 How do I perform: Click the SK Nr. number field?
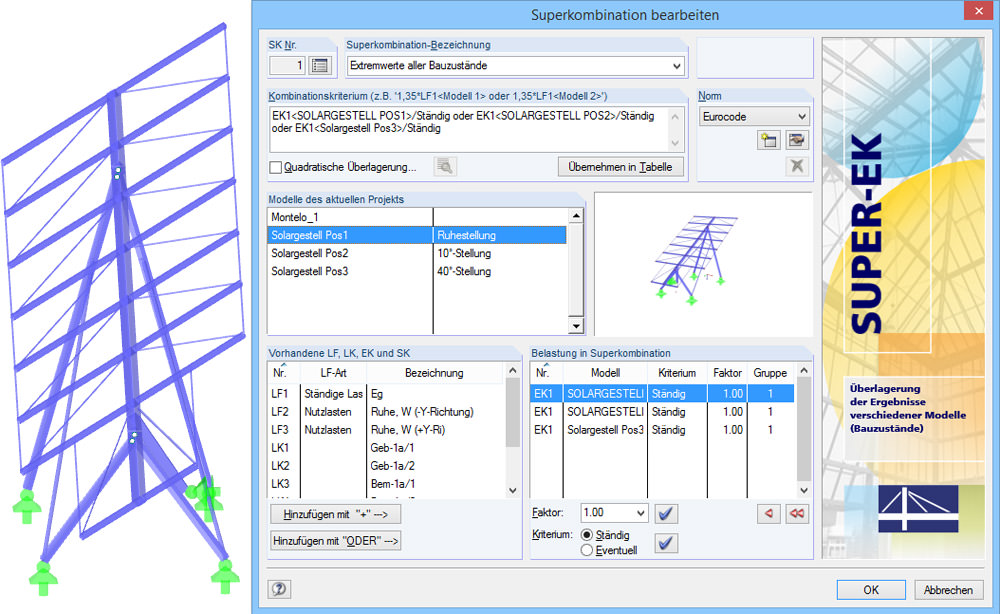coord(288,66)
